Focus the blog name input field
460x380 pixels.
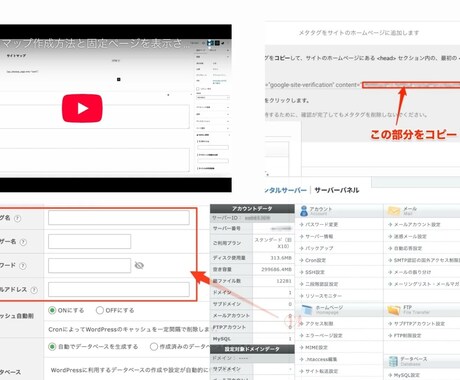point(119,218)
